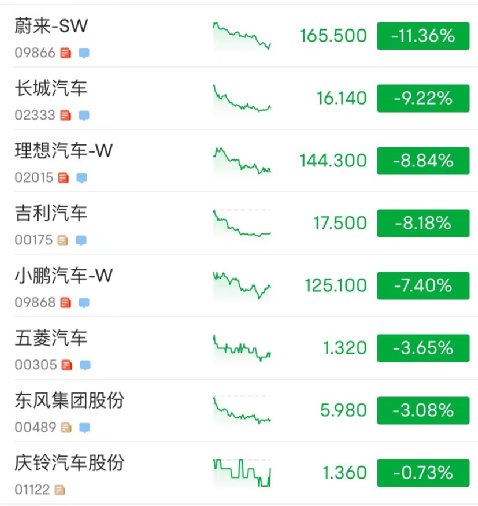Open the red news icon beside 02333
The image size is (478, 506).
pyautogui.click(x=66, y=115)
